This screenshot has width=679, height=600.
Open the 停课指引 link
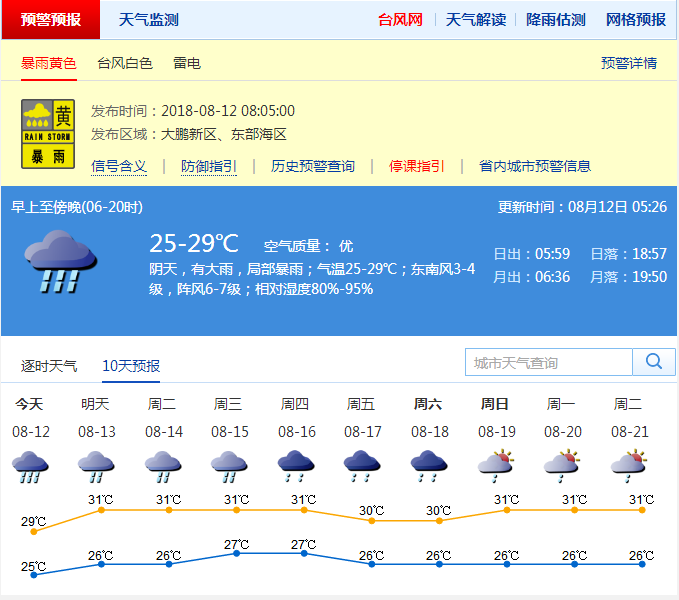[417, 166]
